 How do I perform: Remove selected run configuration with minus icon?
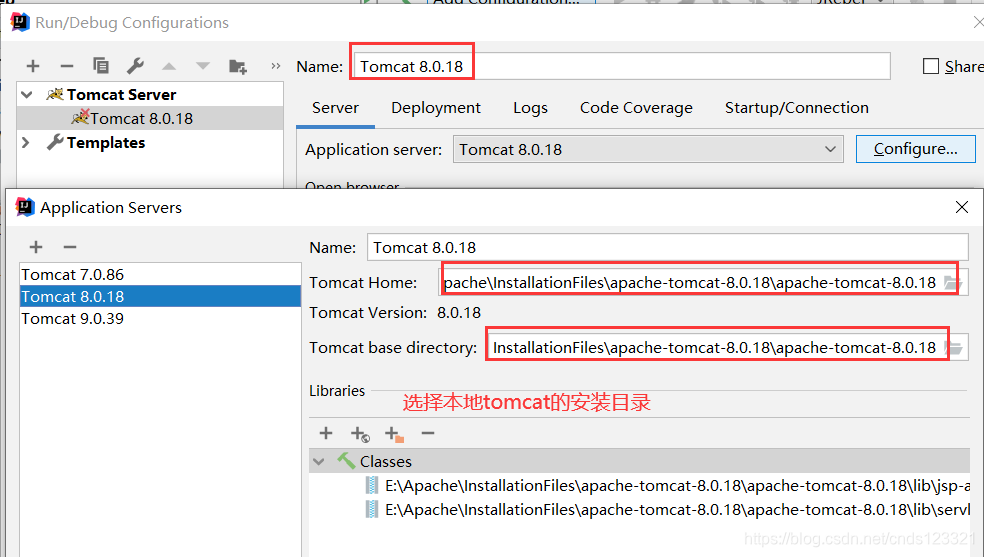67,66
